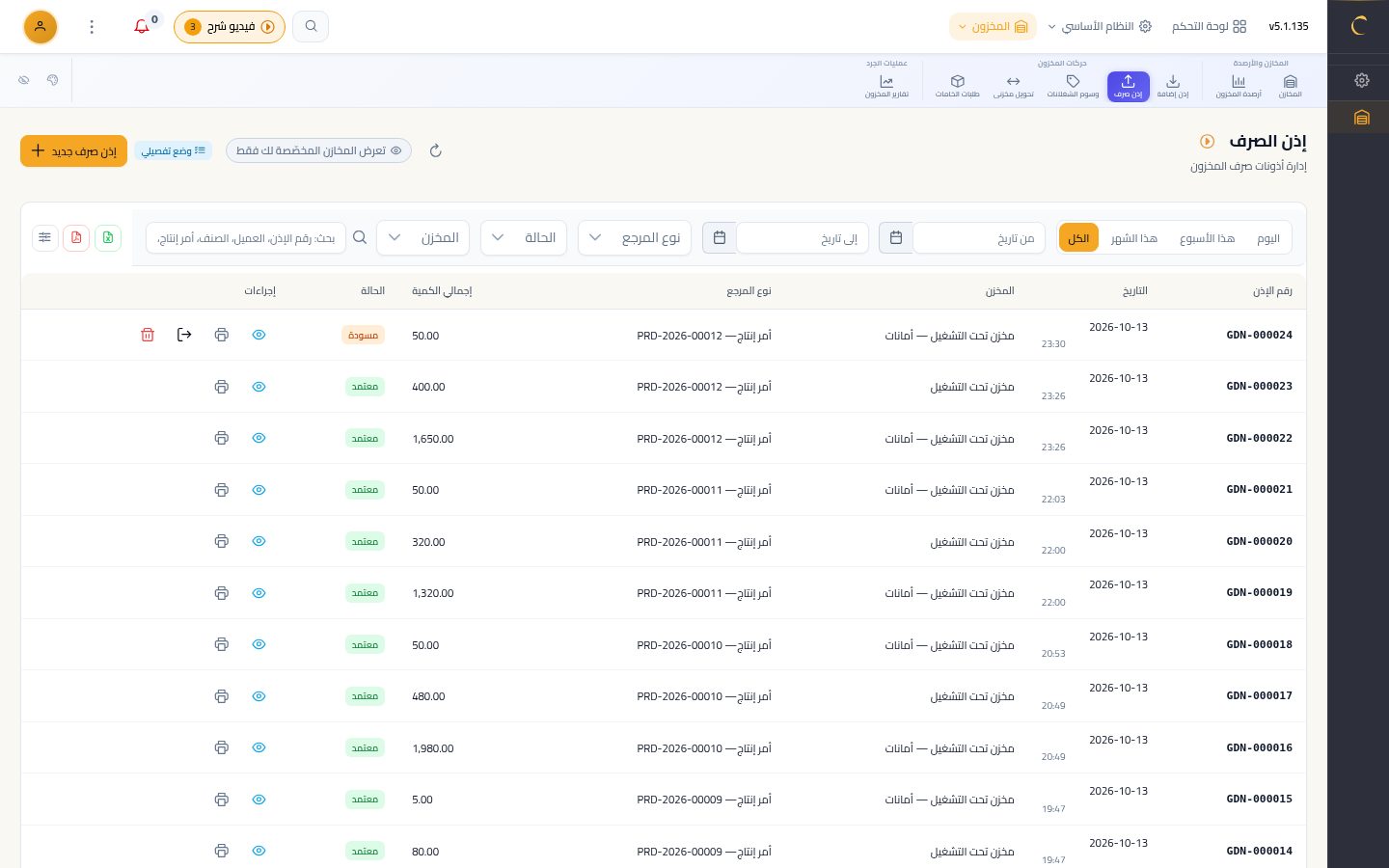Create new voucher with إذن صرف جديد
This screenshot has height=868, width=1389.
pyautogui.click(x=74, y=150)
